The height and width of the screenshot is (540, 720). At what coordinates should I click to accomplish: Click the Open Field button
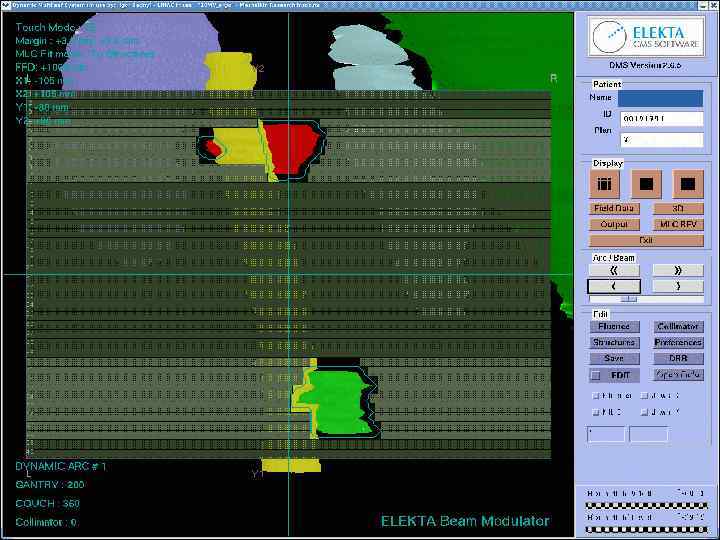678,375
